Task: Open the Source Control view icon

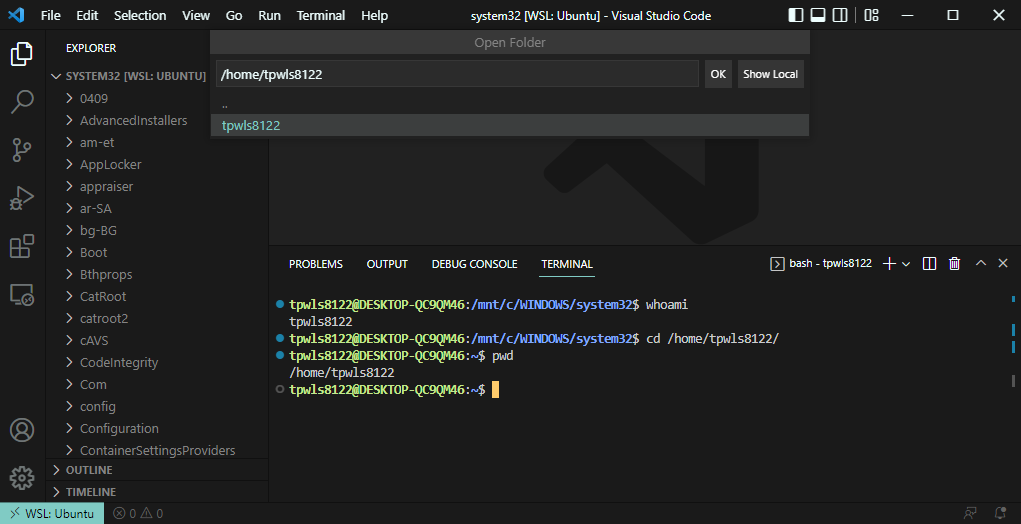Action: point(22,150)
